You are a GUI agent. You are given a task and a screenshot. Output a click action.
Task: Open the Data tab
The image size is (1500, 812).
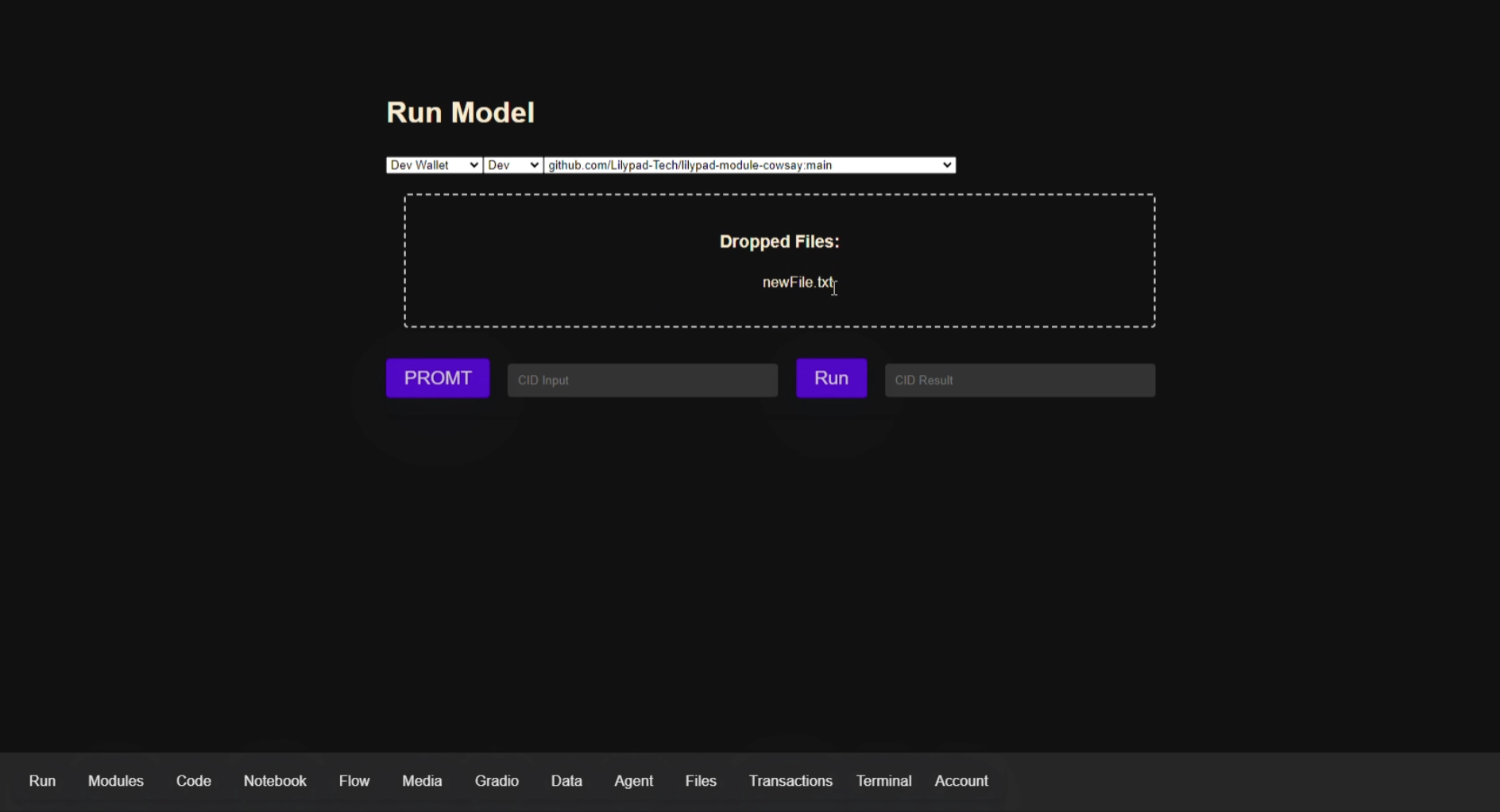[566, 781]
